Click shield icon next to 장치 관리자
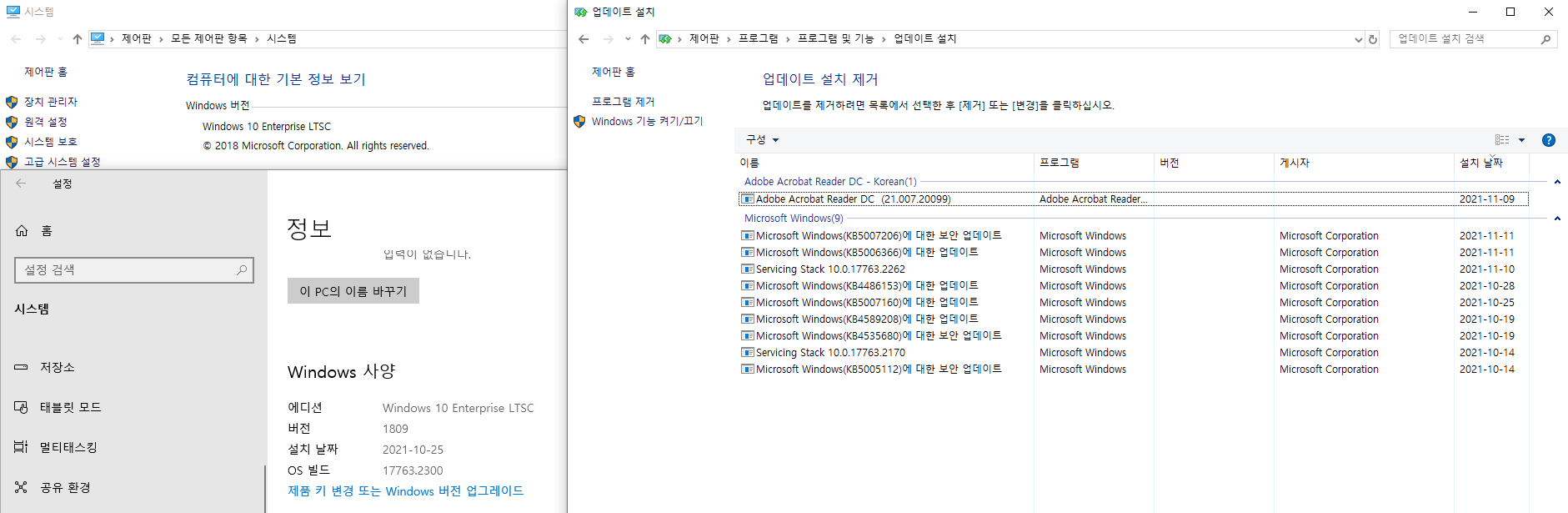This screenshot has height=513, width=1568. click(12, 102)
